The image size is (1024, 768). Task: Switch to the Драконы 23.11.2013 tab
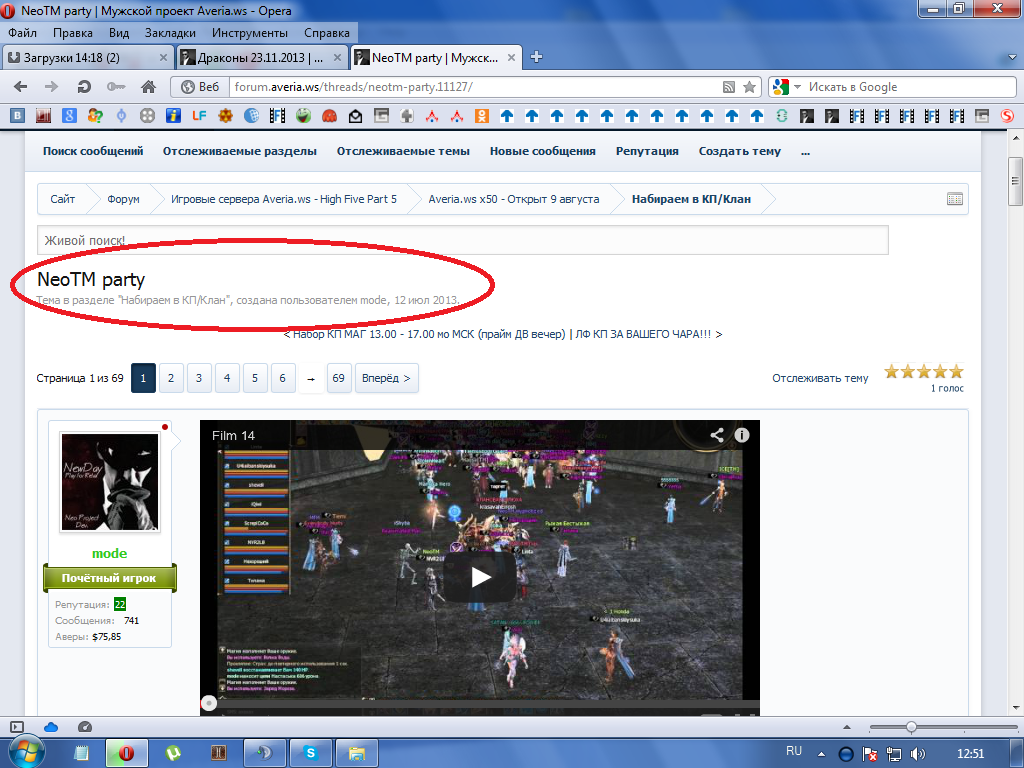[262, 57]
